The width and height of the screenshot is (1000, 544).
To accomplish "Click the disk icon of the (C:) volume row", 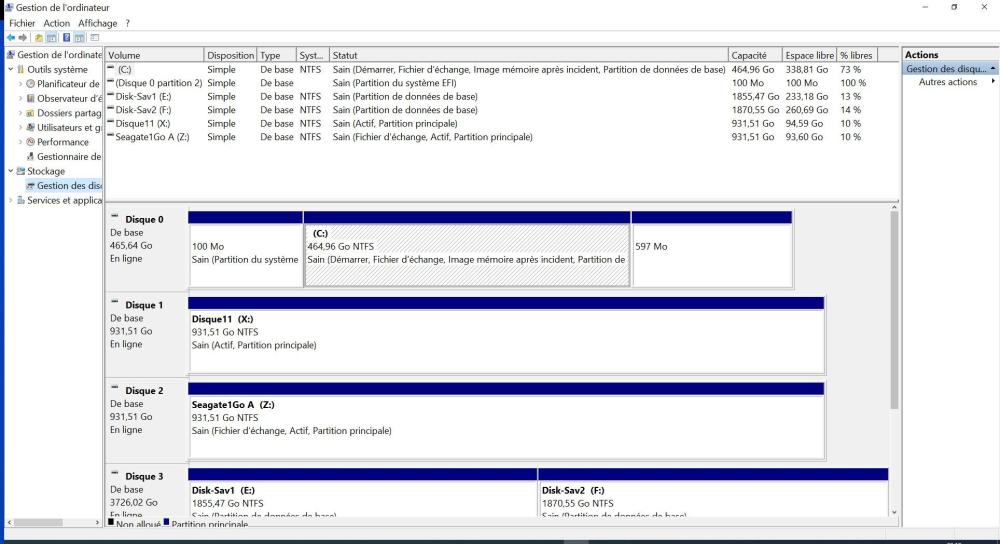I will pos(111,69).
